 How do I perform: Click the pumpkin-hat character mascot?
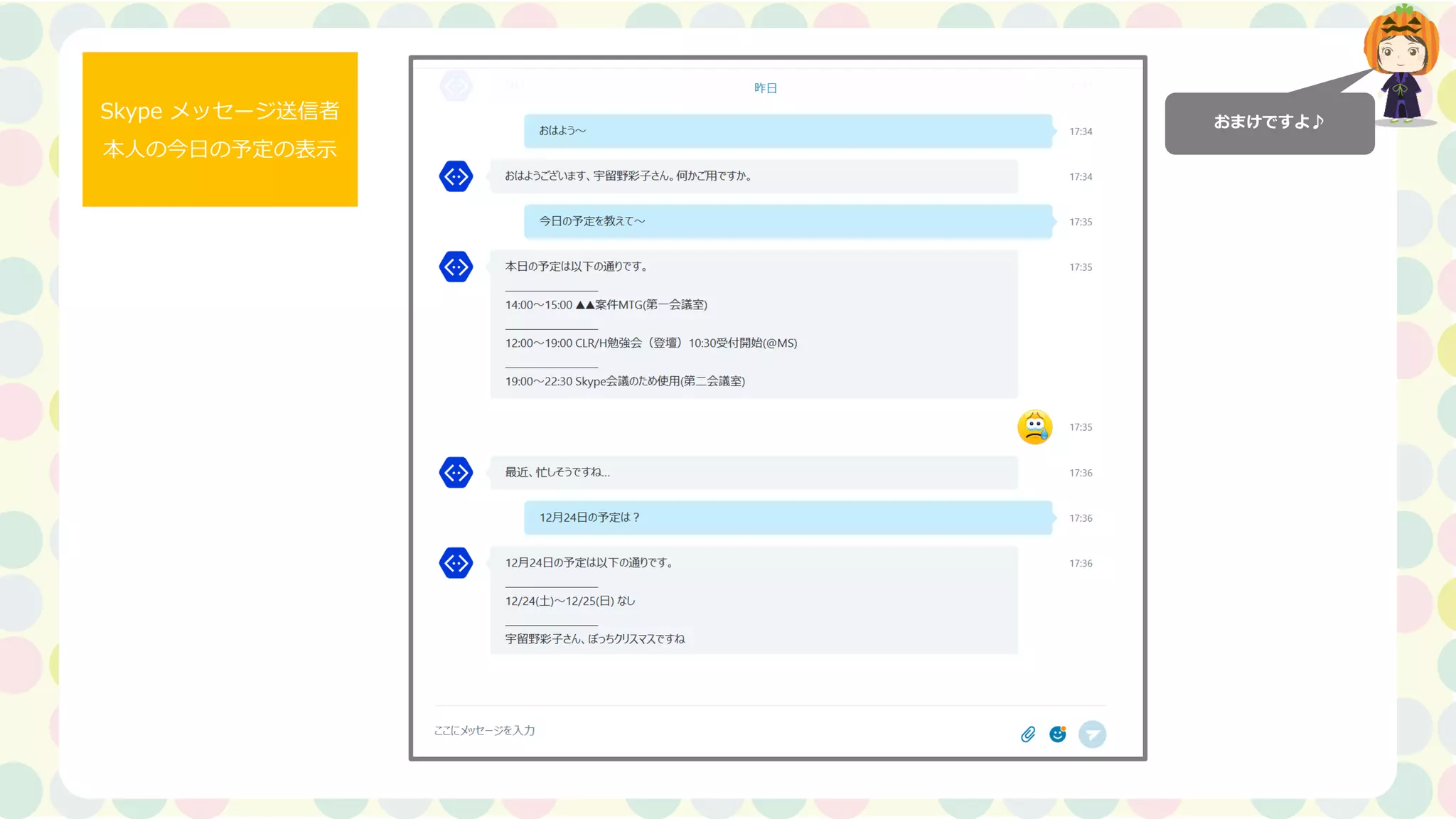1402,64
